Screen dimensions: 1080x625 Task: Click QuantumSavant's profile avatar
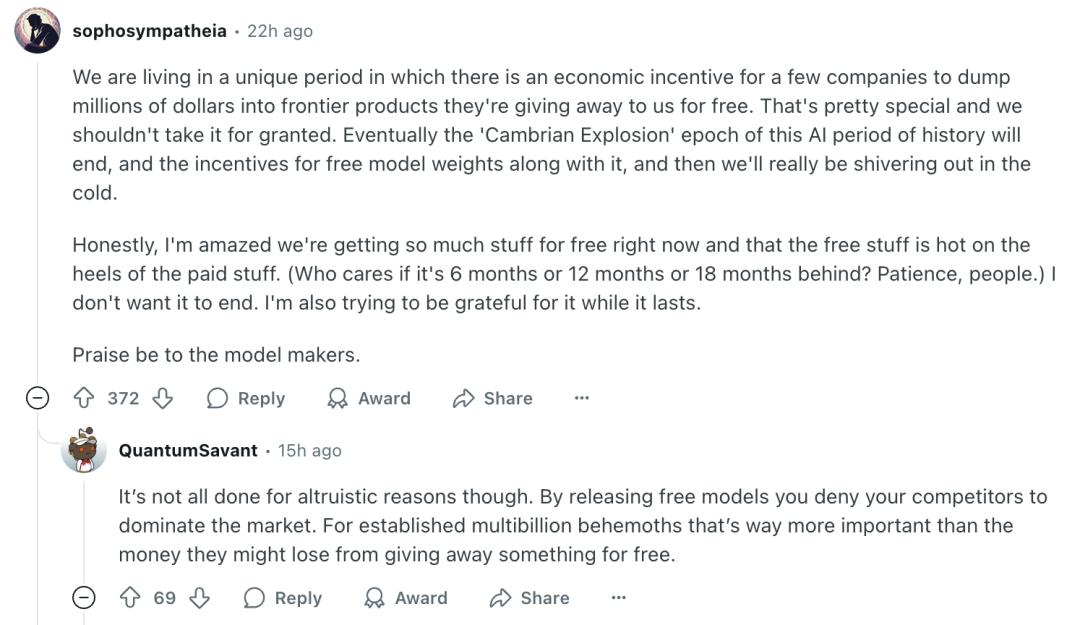pyautogui.click(x=84, y=450)
